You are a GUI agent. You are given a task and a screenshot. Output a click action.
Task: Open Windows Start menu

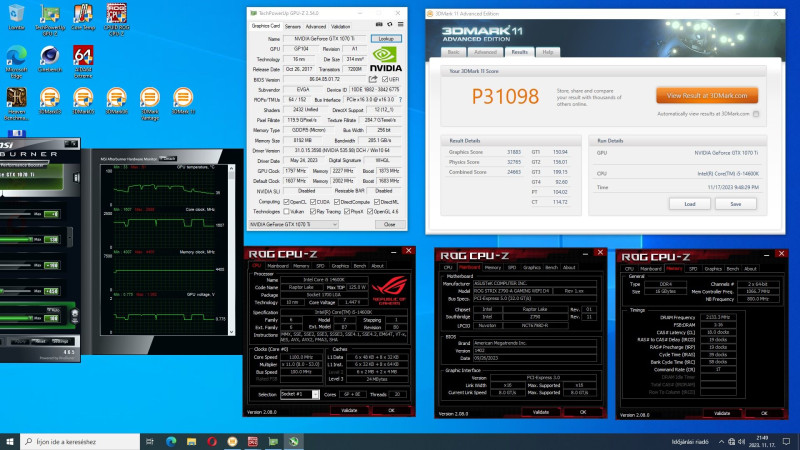(10, 441)
